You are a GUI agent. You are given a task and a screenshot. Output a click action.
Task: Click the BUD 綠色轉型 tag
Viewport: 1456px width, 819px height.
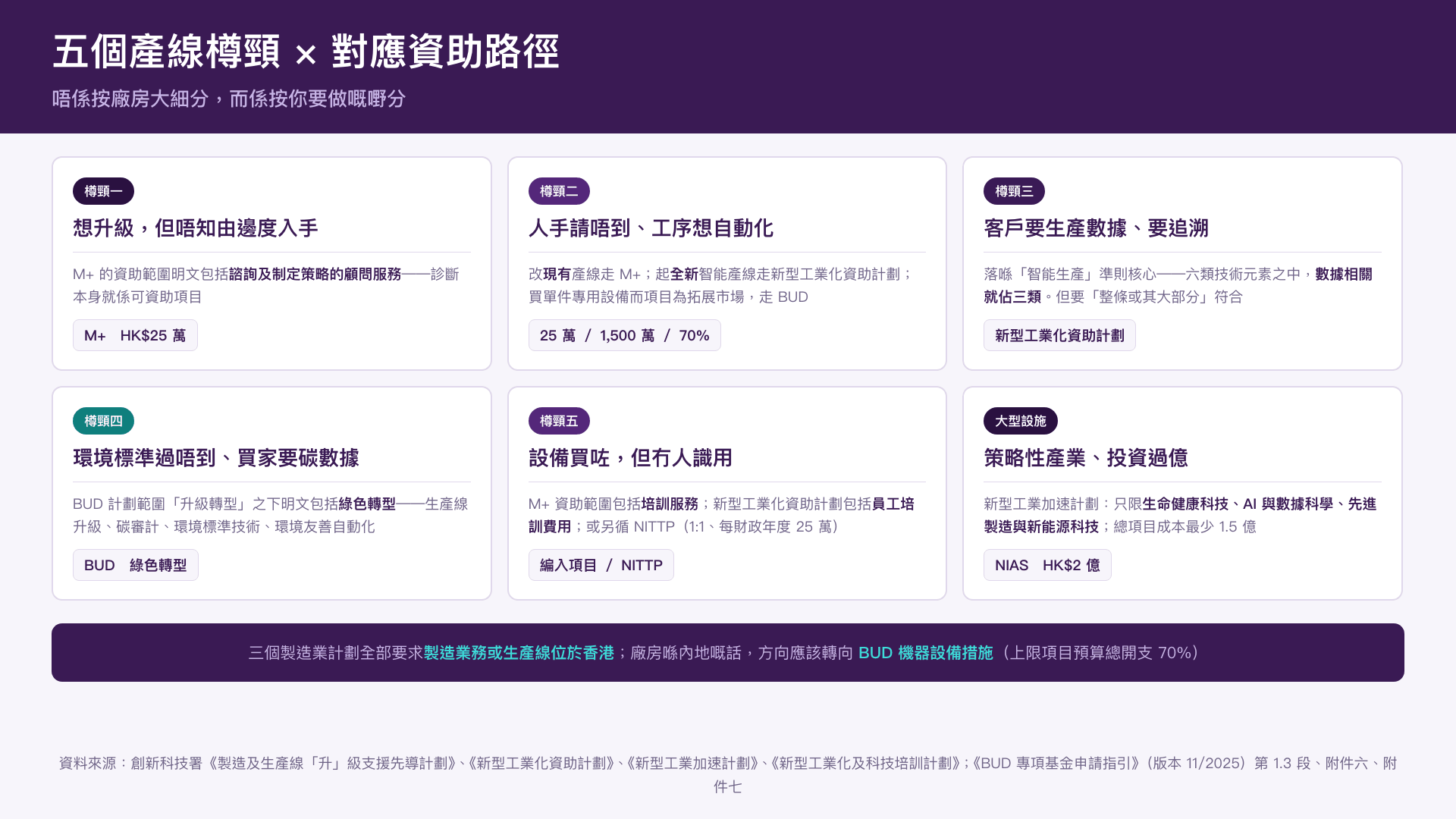pos(135,565)
